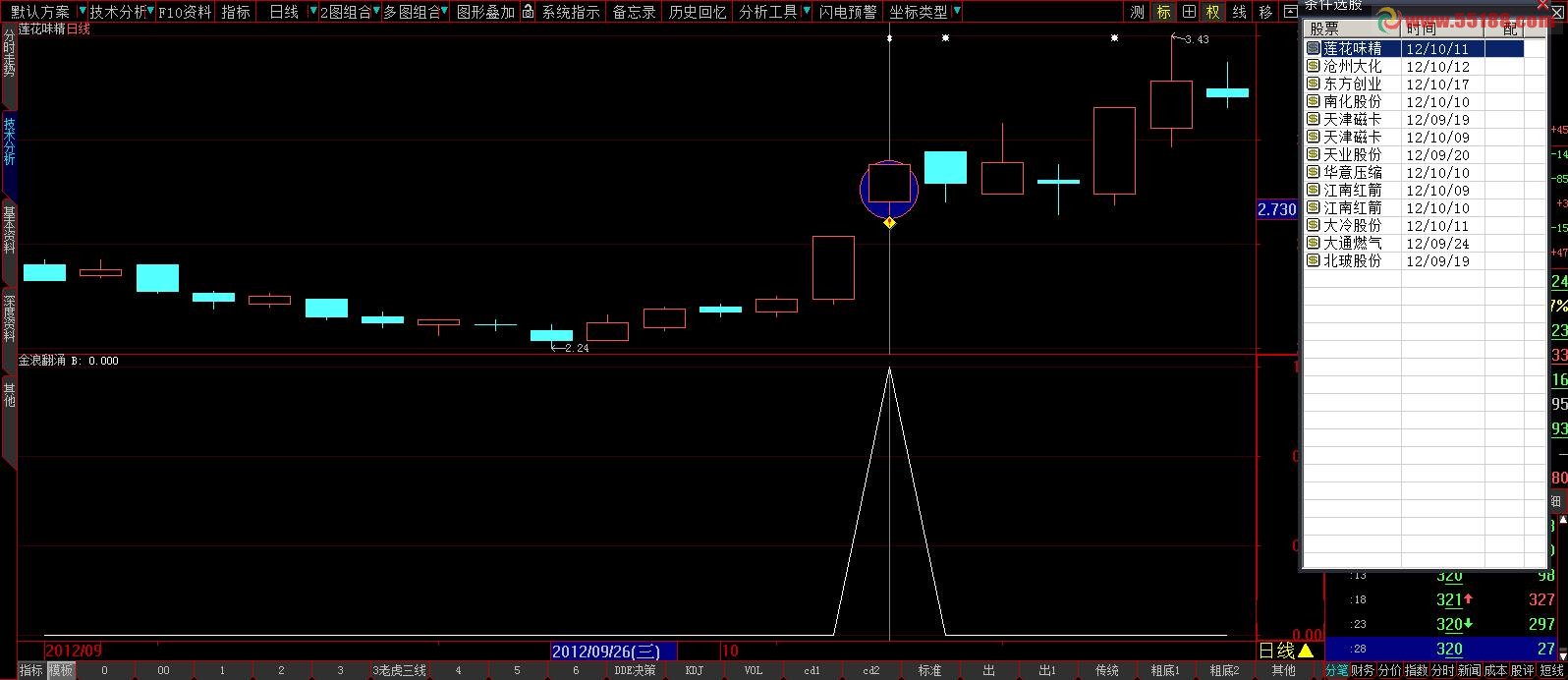Image resolution: width=1568 pixels, height=680 pixels.
Task: Expand the 坐标类型 dropdown
Action: [957, 12]
